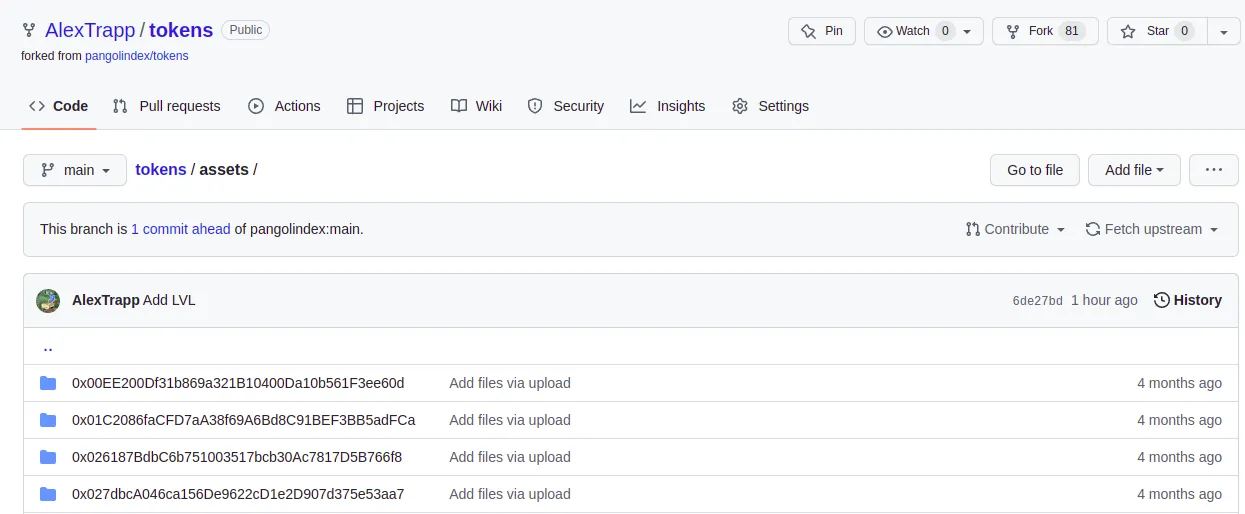Switch to the Code tab
Viewport: 1245px width, 514px height.
59,106
